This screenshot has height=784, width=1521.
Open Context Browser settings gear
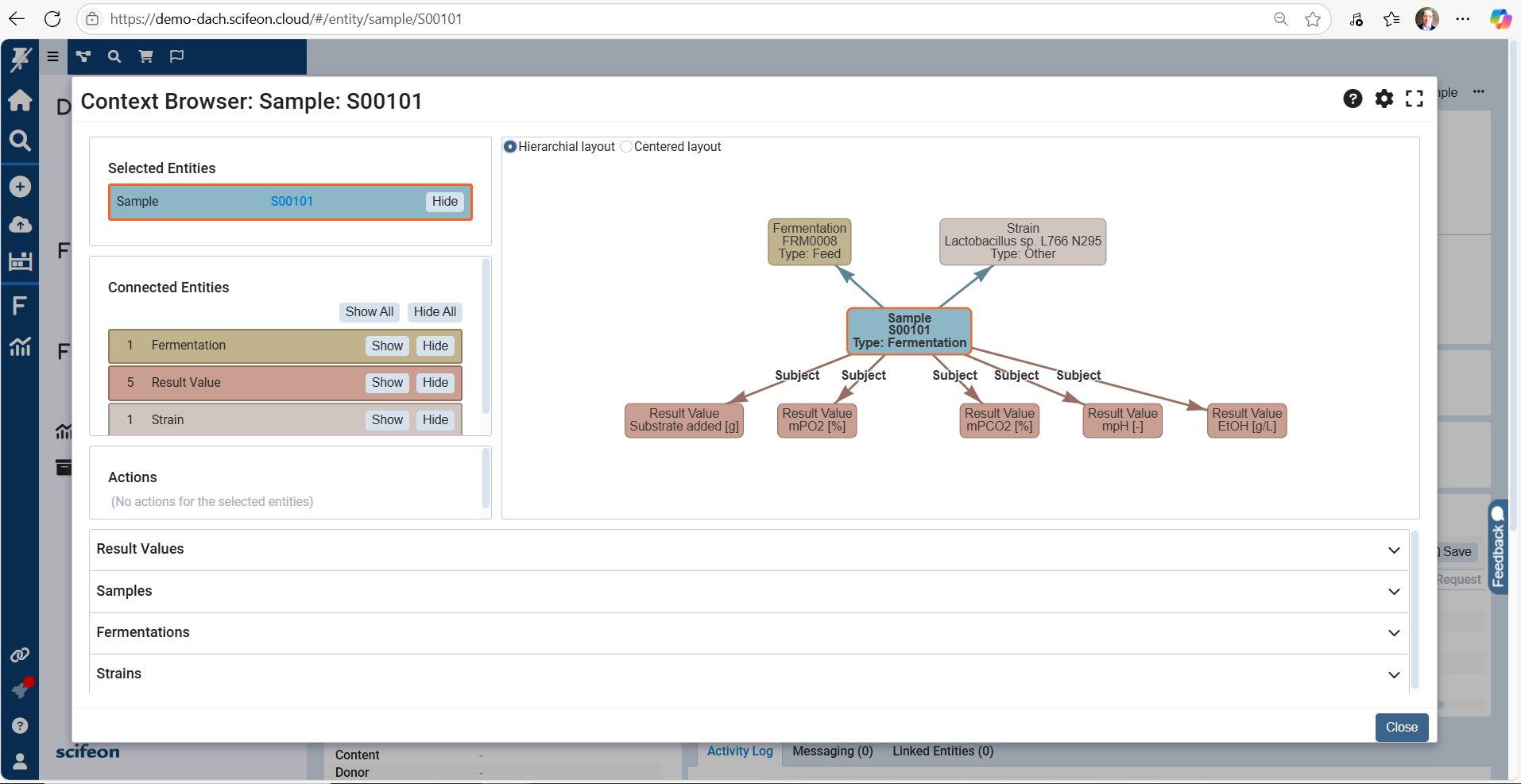point(1384,98)
